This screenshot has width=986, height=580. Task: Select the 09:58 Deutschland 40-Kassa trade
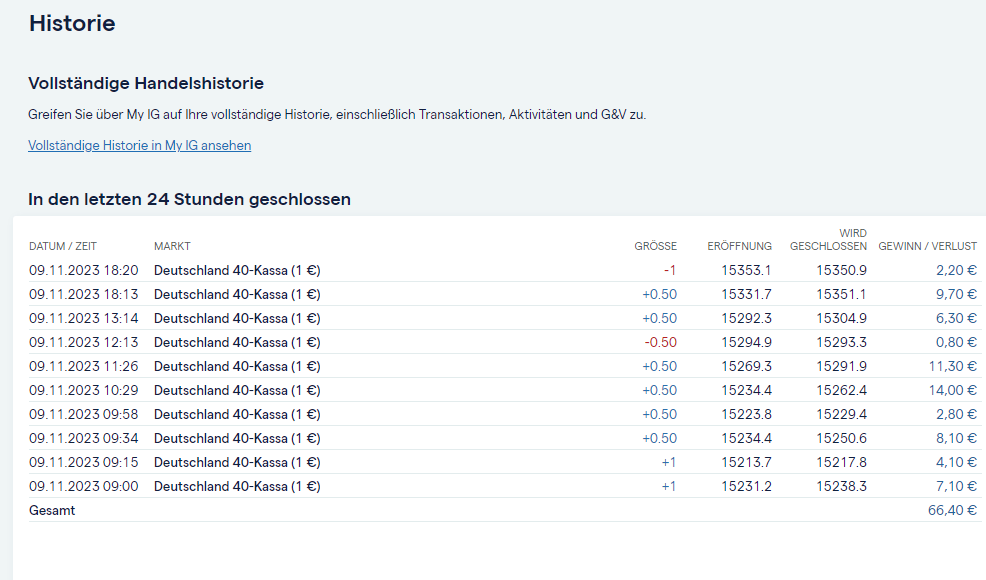click(x=237, y=414)
